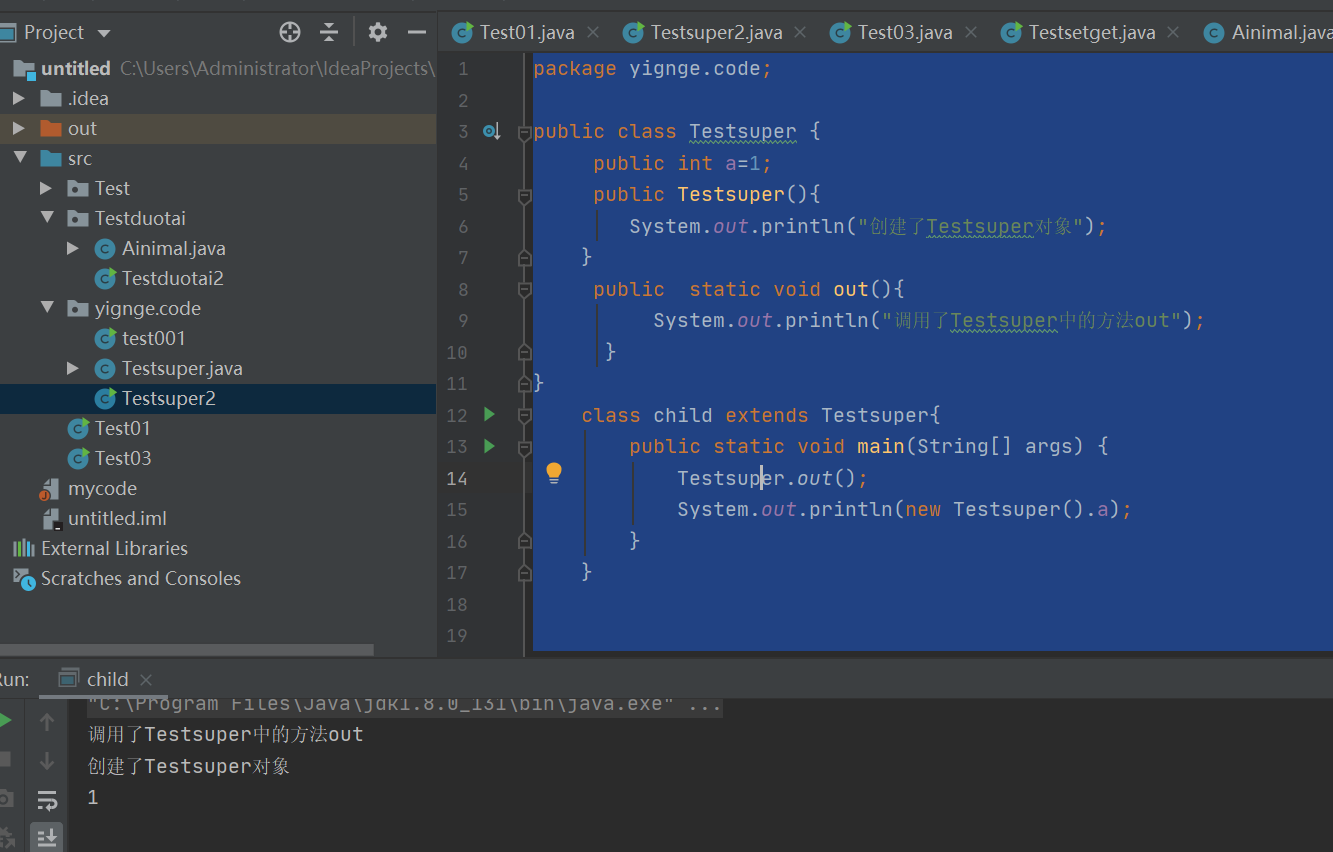Toggle soft-wrap in Run console
Image resolution: width=1333 pixels, height=852 pixels.
coord(47,799)
